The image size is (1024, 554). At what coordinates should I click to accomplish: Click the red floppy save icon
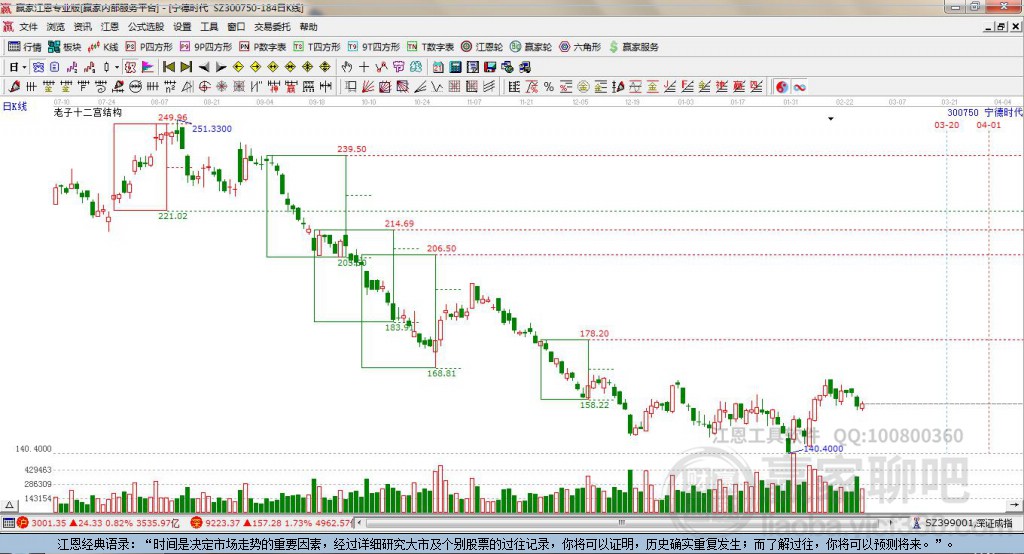(490, 67)
